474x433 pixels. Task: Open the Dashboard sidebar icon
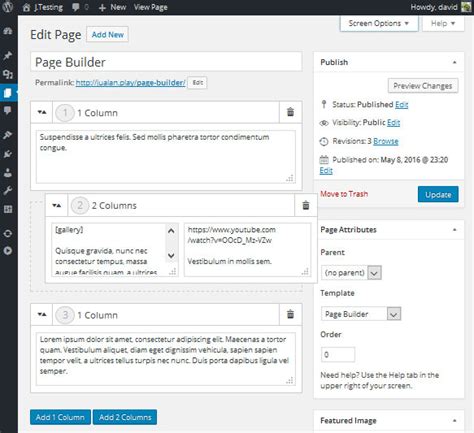click(8, 31)
